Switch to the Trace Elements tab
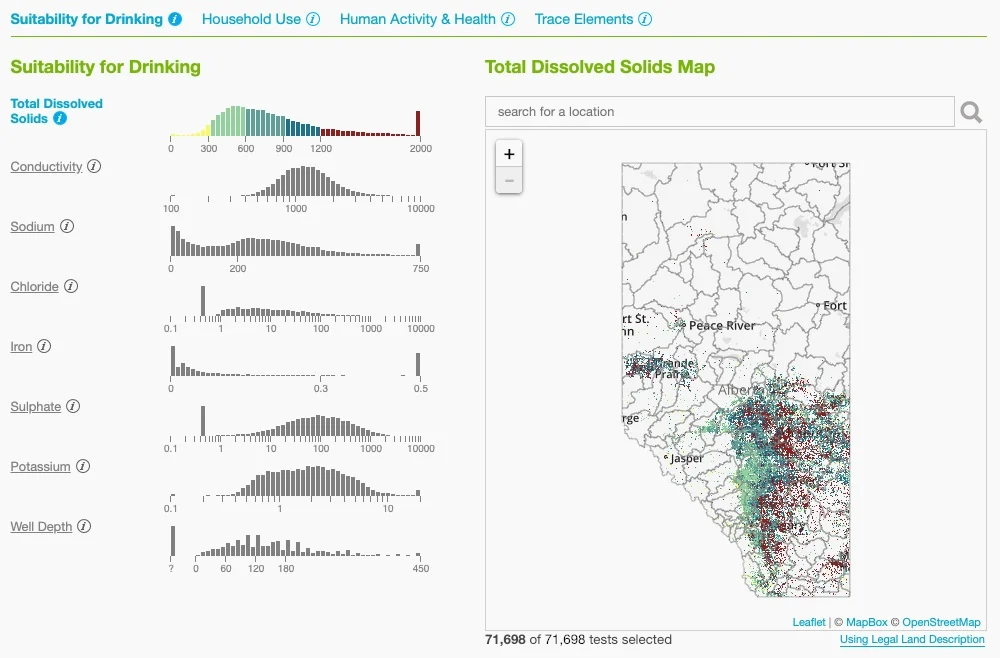This screenshot has height=658, width=1000. click(585, 19)
